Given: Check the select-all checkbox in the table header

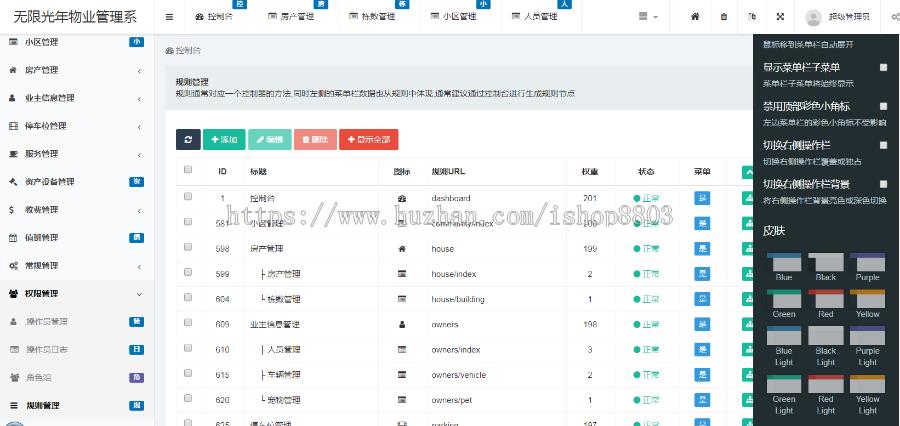Looking at the screenshot, I should point(188,170).
